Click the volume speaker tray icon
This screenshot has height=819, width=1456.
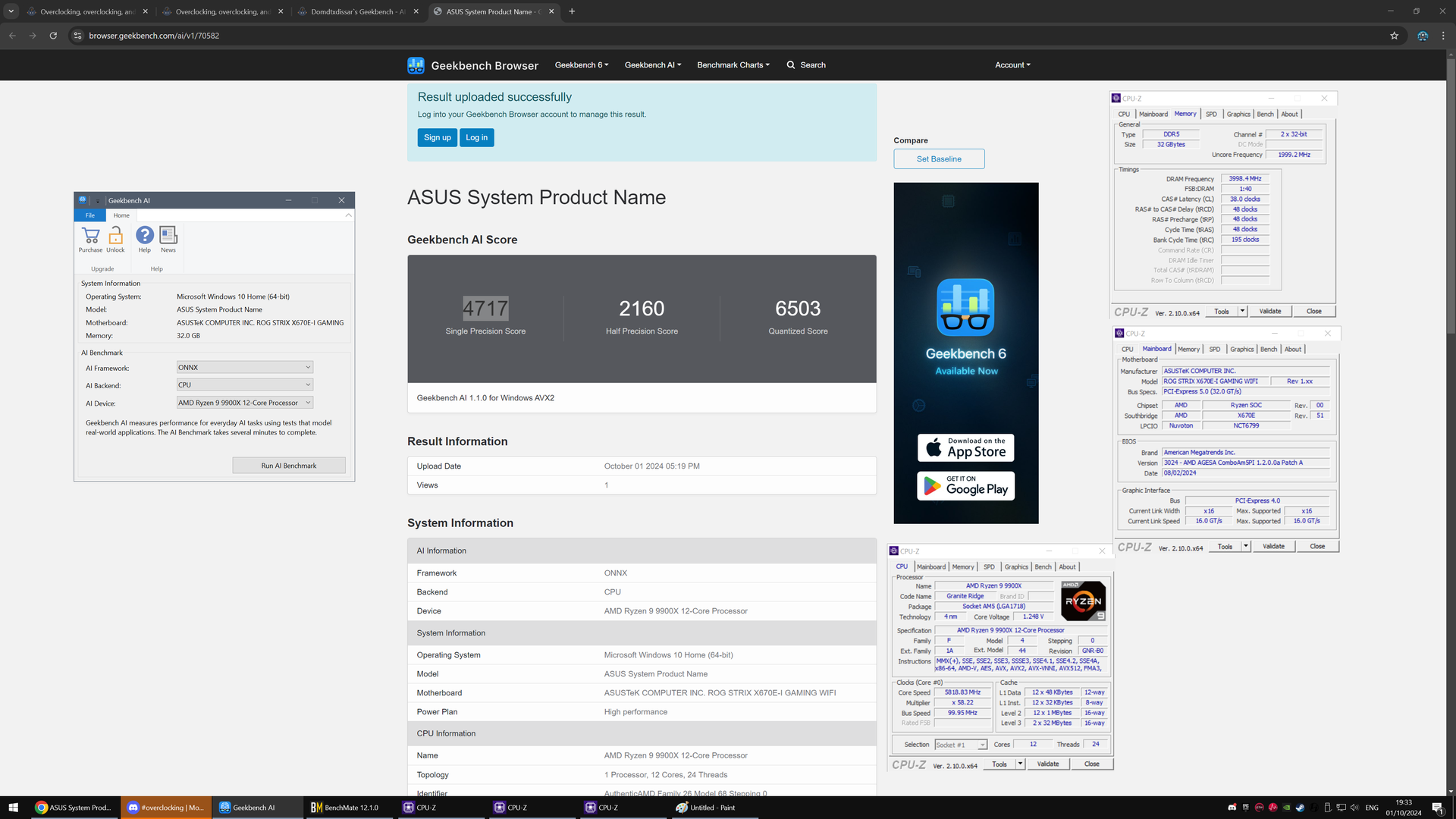[x=1354, y=808]
